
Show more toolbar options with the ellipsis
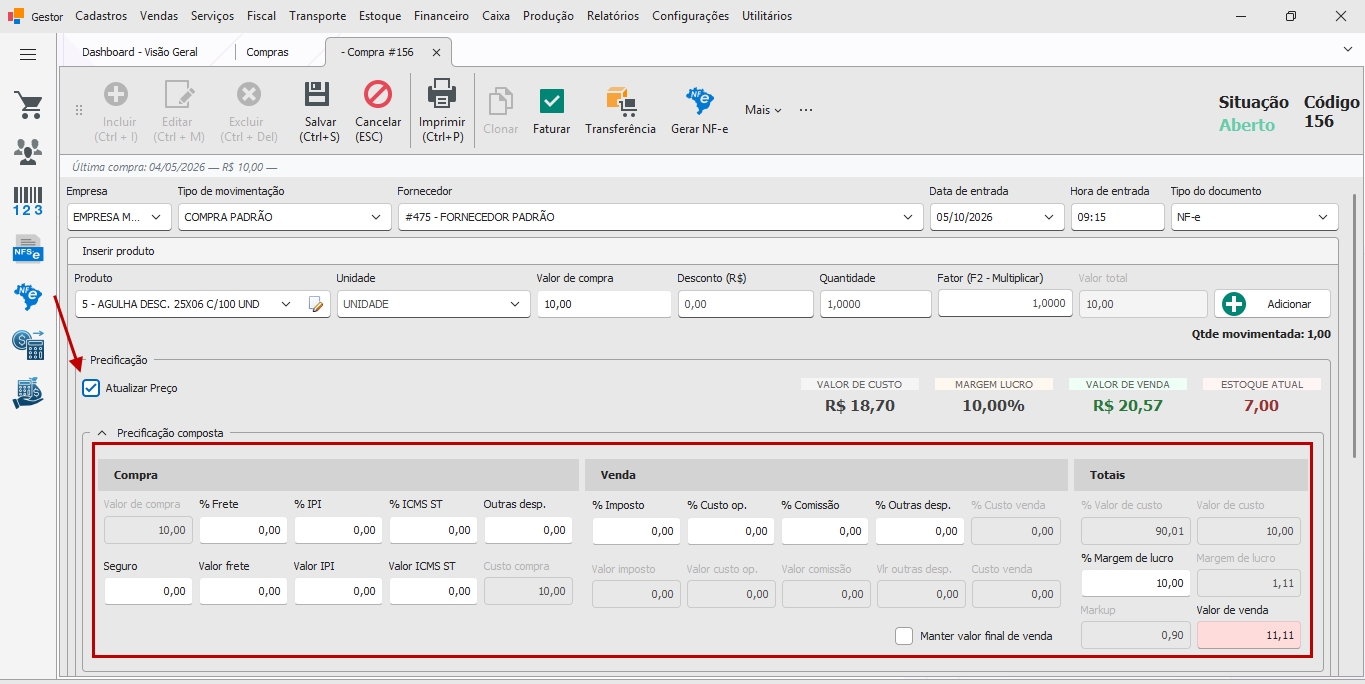point(806,110)
